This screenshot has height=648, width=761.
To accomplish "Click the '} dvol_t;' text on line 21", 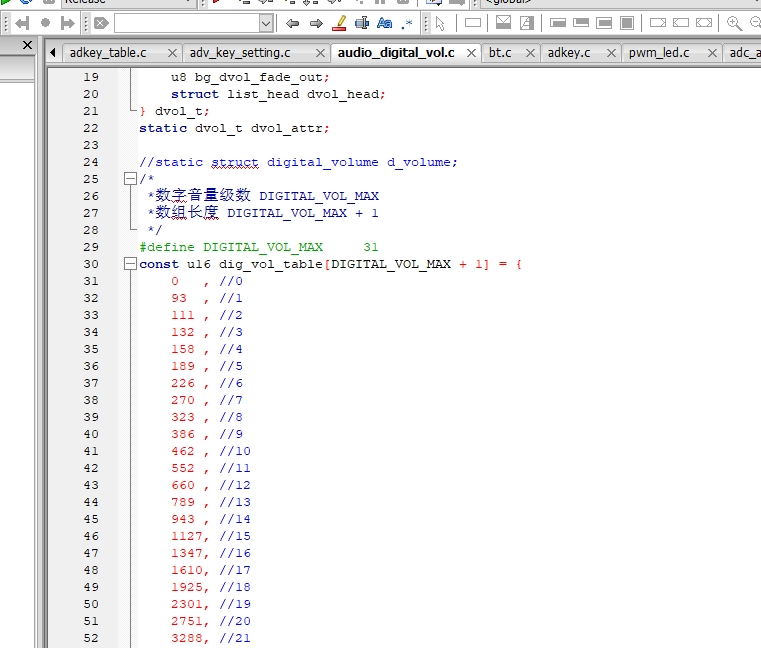I will pos(175,111).
